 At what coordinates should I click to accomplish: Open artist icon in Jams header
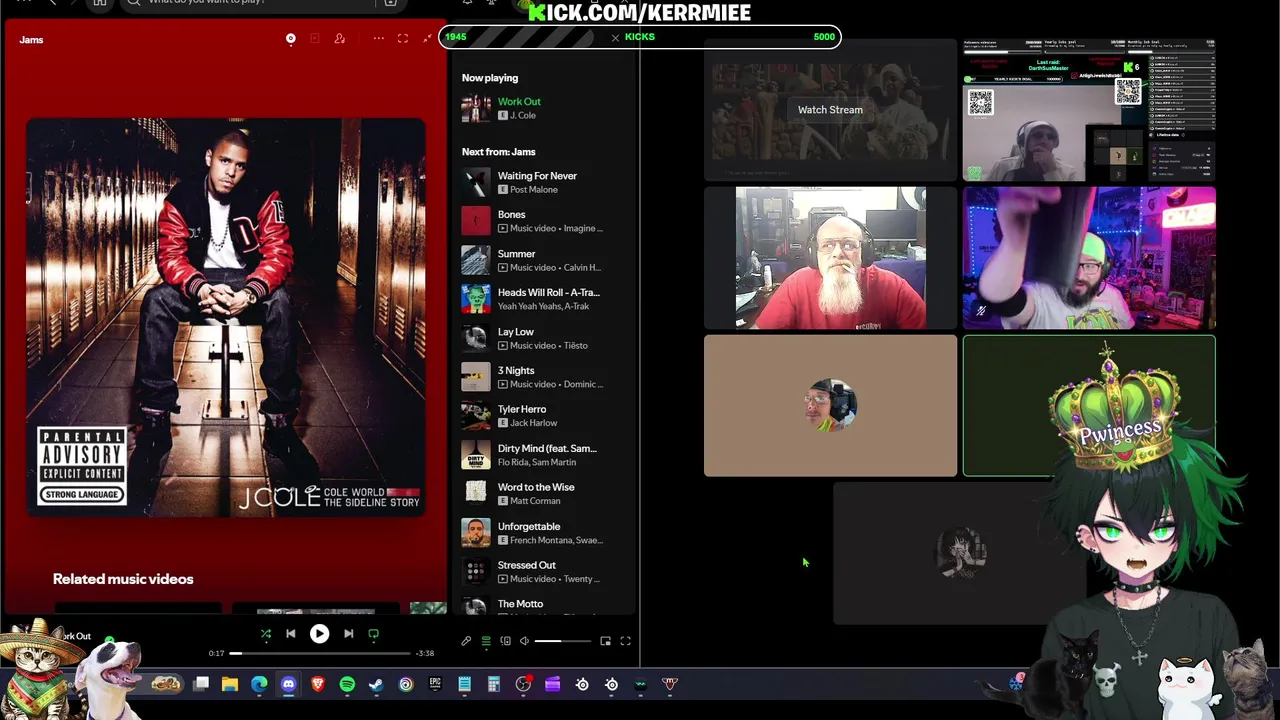click(340, 39)
